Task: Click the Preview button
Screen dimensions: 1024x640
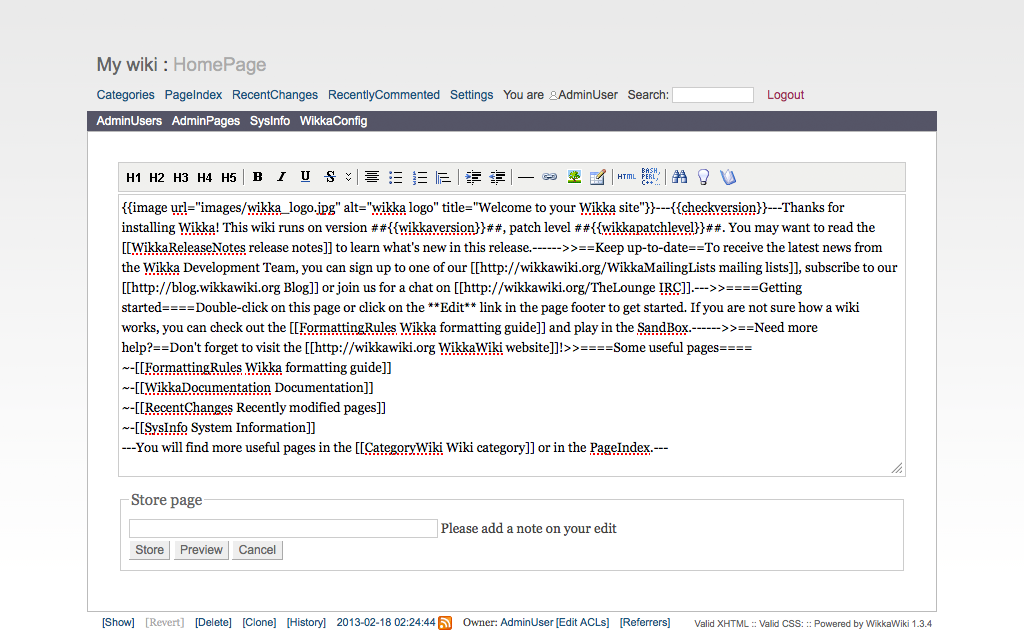Action: pos(201,550)
